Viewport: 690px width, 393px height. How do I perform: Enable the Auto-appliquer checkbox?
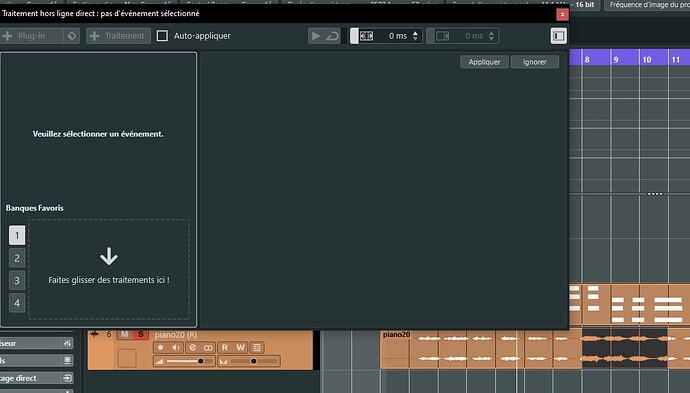tap(162, 36)
